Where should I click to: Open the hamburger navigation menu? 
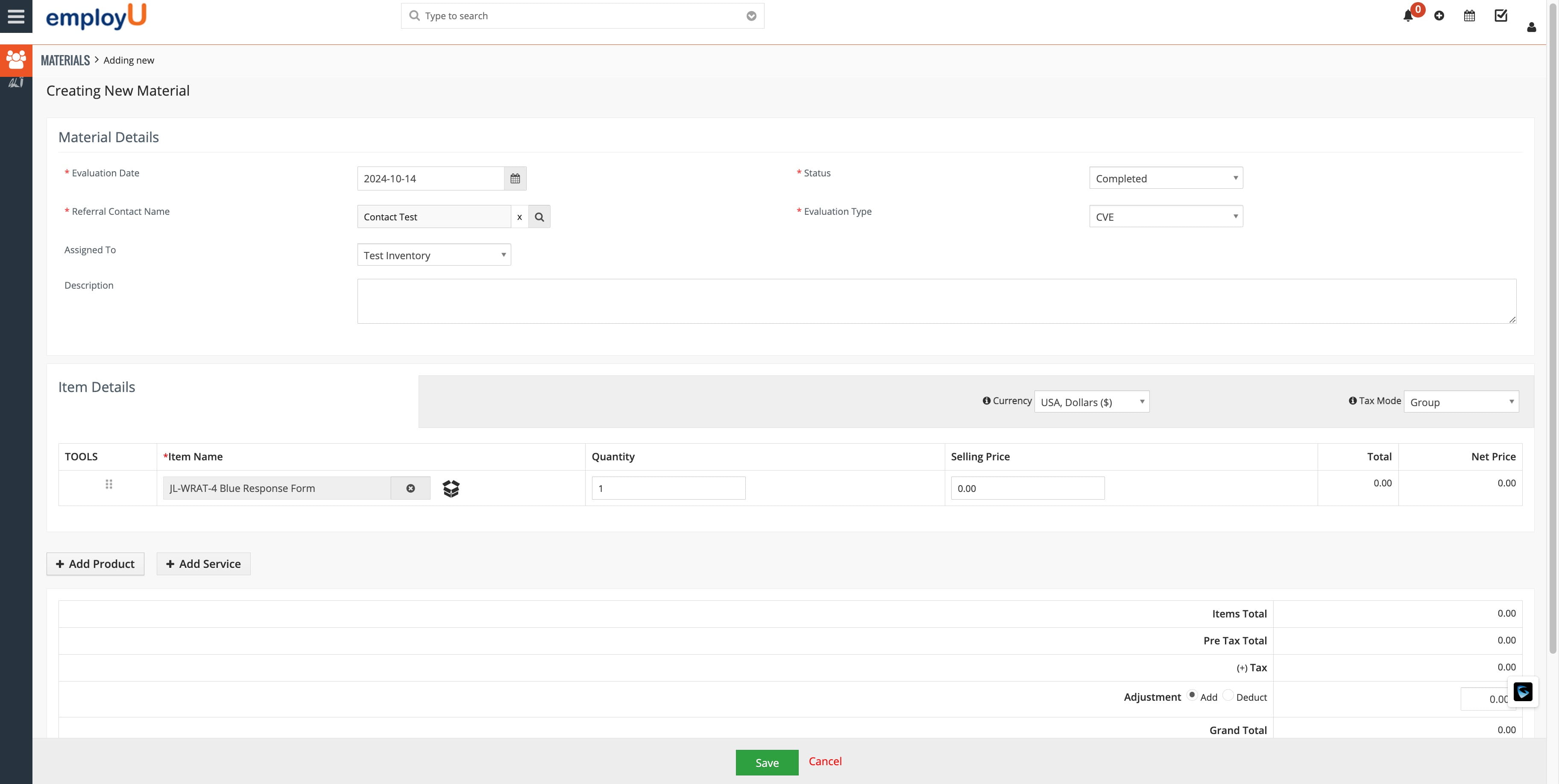[x=16, y=16]
